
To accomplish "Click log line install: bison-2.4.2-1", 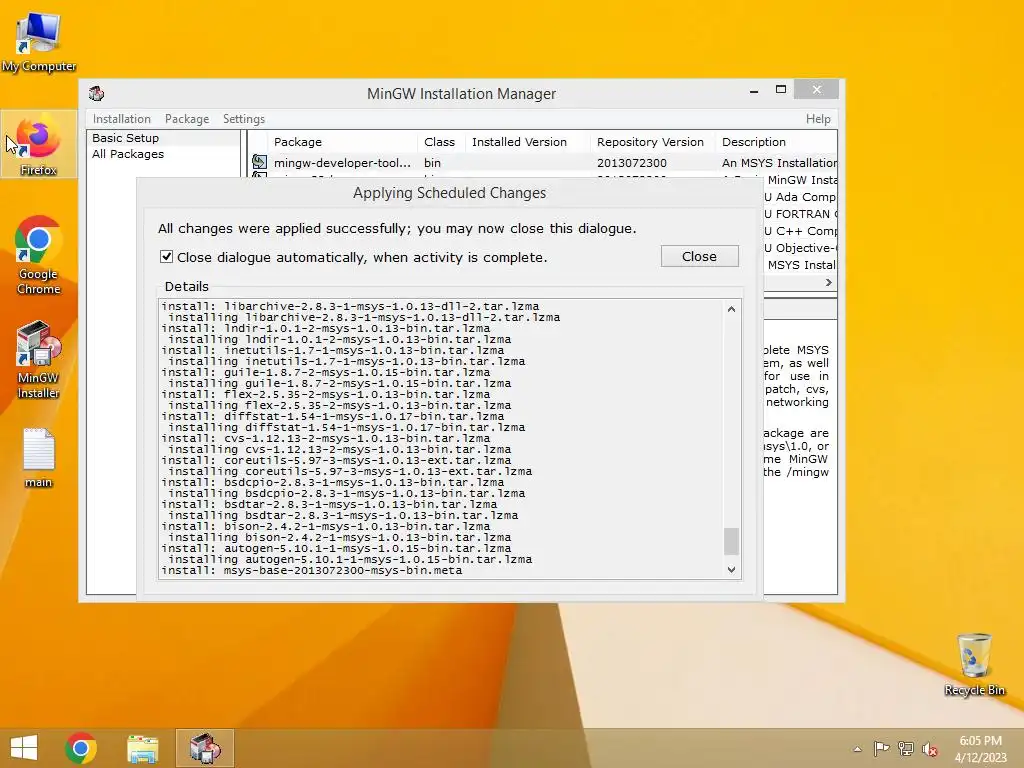I will [x=325, y=526].
